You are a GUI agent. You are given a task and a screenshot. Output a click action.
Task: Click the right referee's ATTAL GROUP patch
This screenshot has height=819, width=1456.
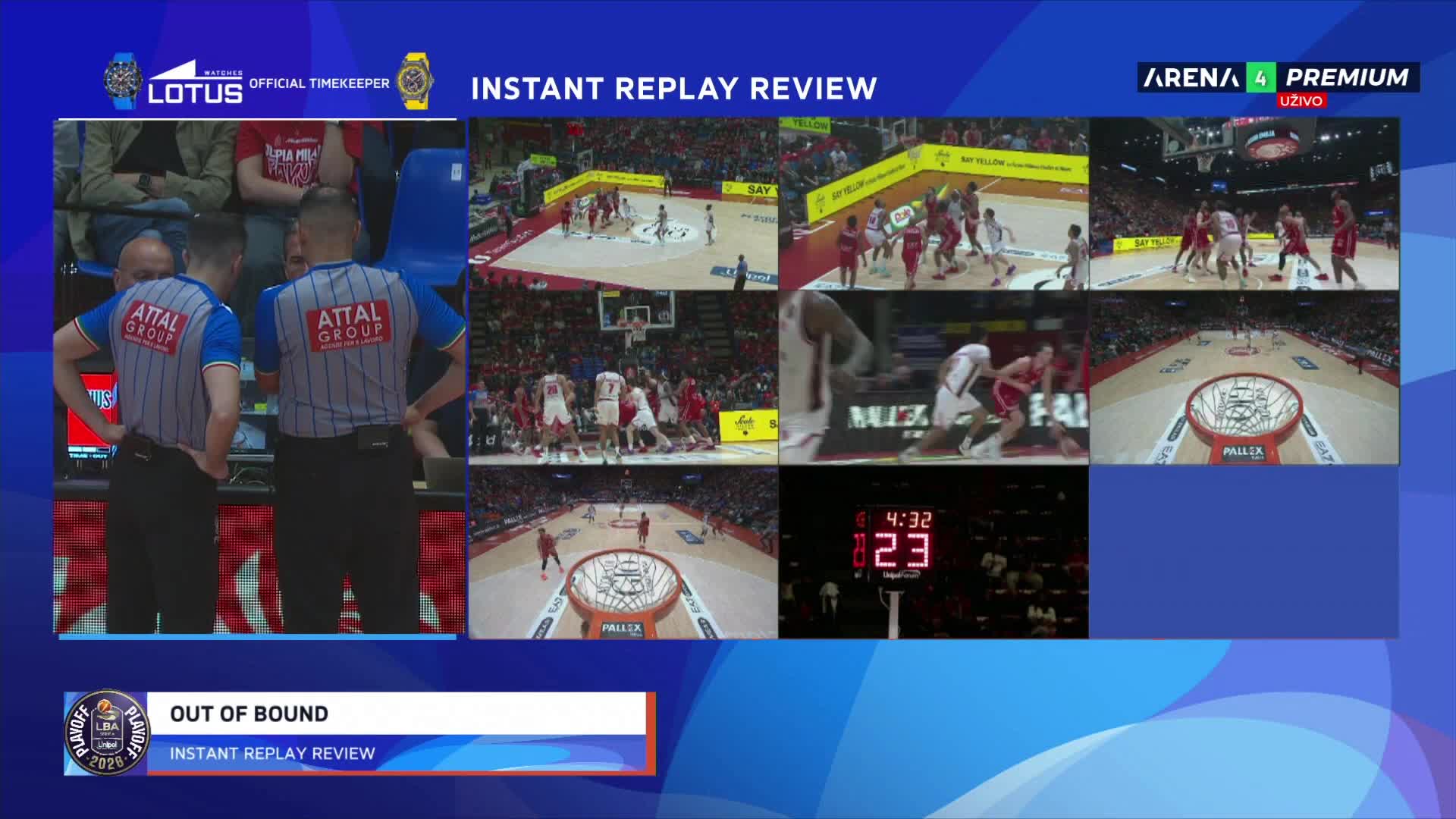tap(349, 326)
